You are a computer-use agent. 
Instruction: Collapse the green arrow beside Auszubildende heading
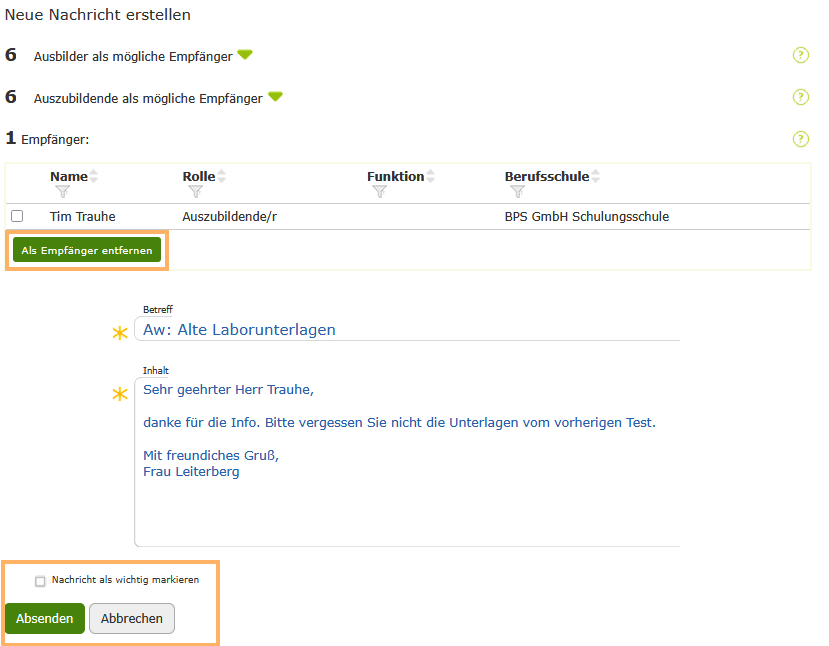point(276,97)
